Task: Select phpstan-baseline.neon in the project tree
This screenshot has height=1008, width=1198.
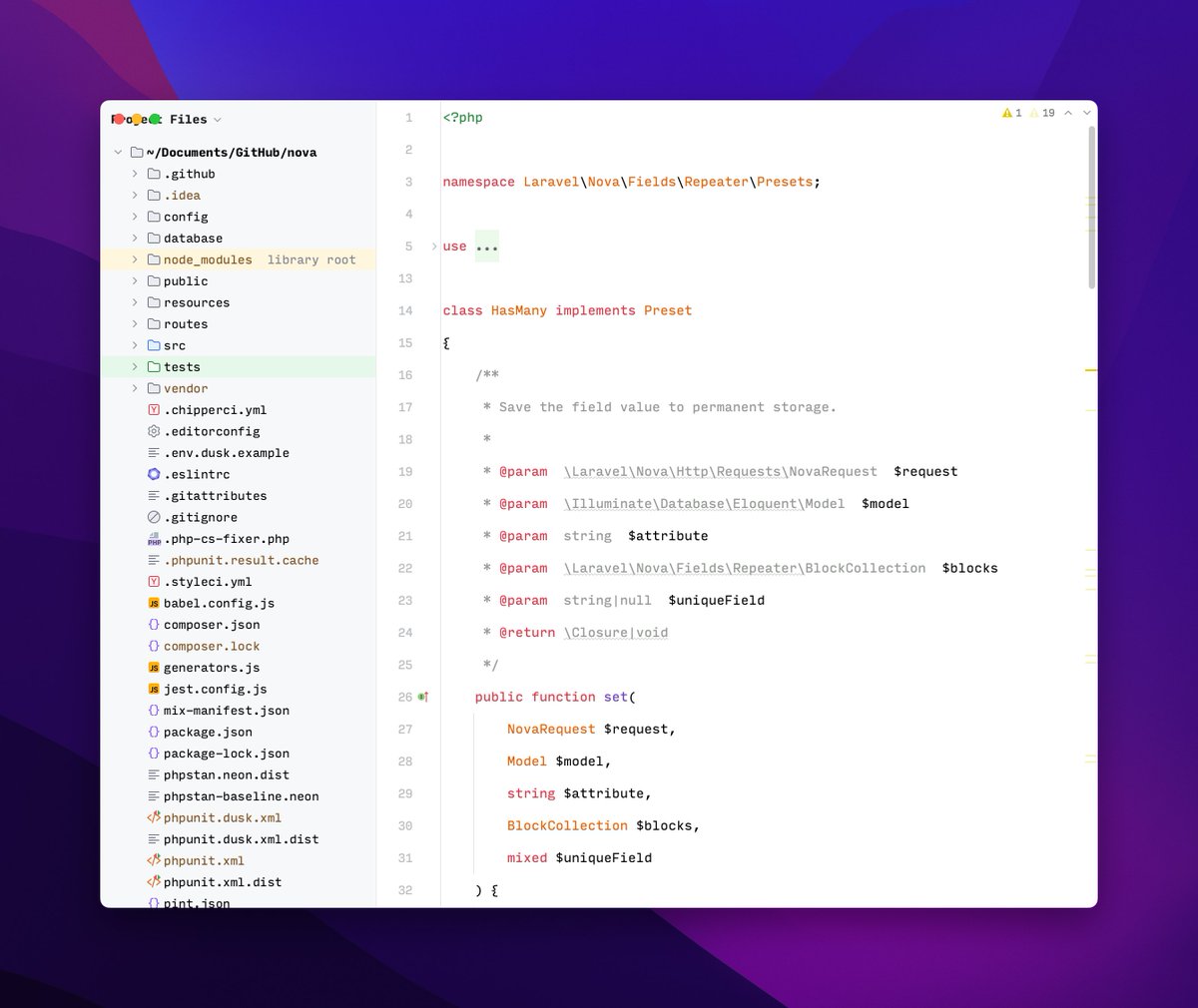Action: tap(239, 796)
